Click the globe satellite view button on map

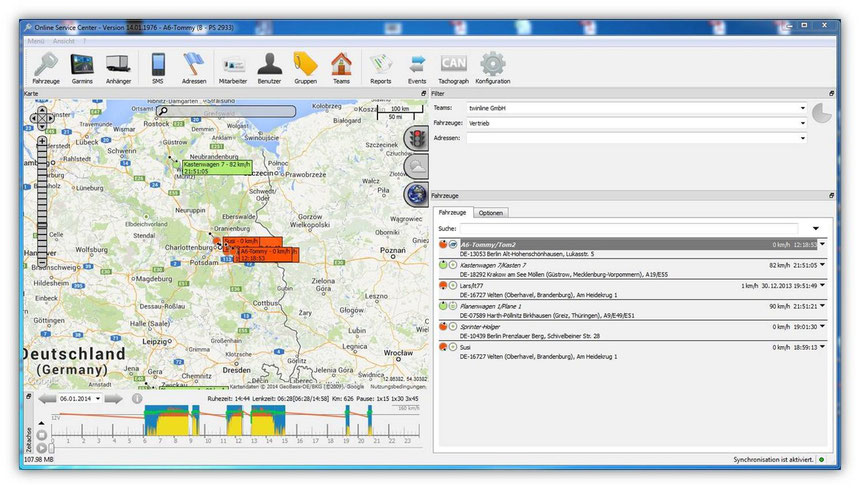pos(416,194)
